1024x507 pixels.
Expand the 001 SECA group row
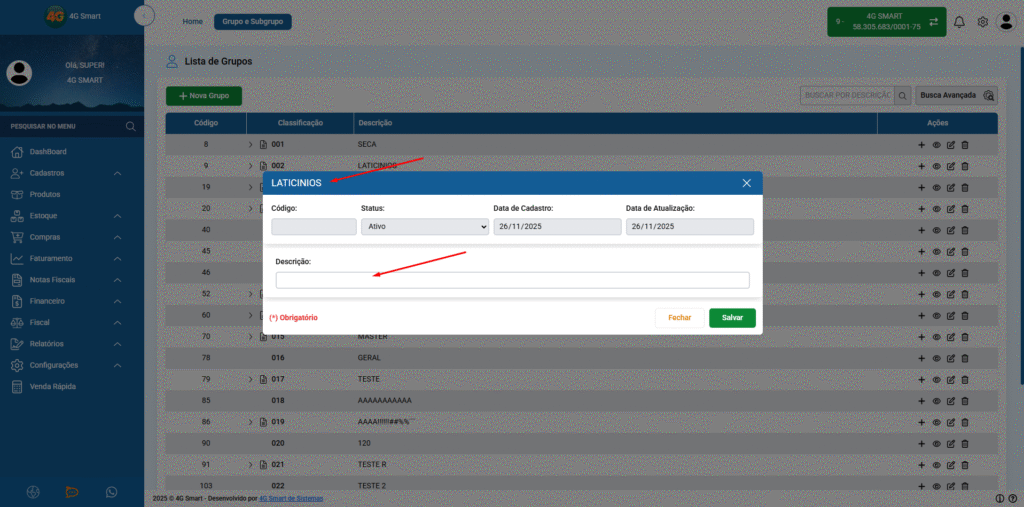tap(250, 144)
